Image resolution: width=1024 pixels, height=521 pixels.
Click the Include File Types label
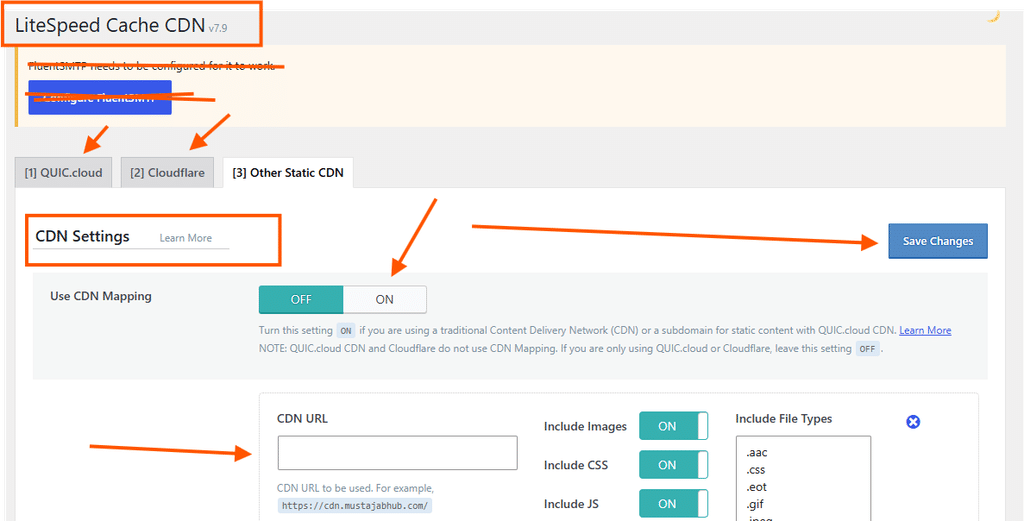point(784,418)
